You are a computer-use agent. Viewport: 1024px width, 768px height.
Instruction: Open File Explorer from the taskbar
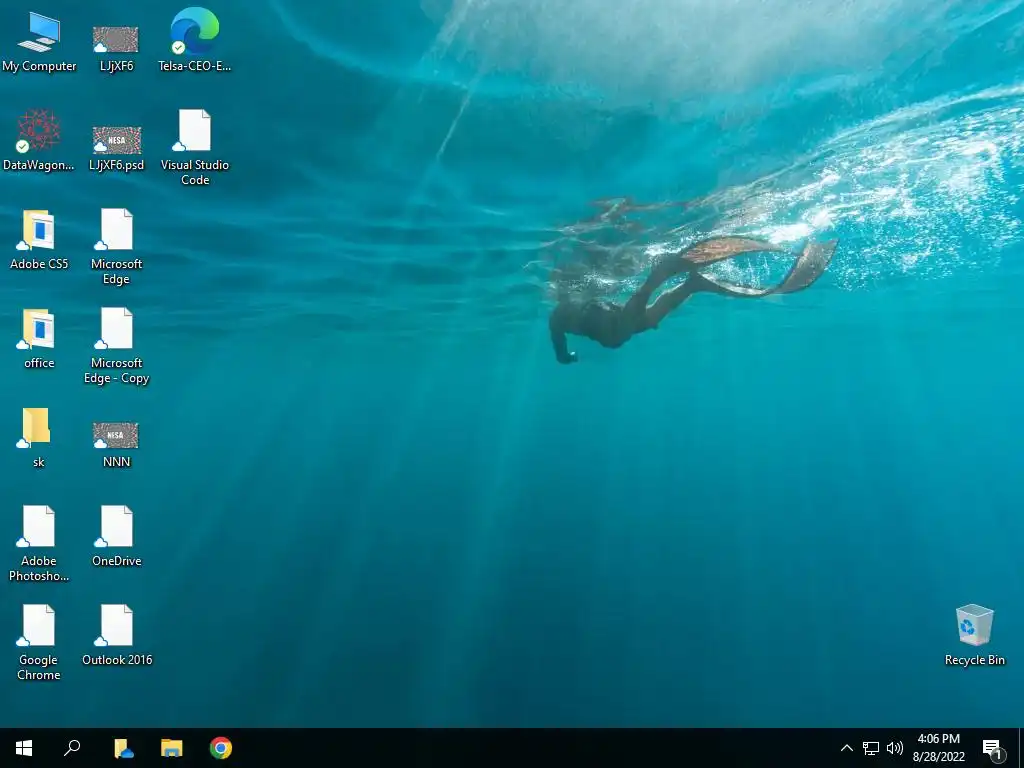172,748
